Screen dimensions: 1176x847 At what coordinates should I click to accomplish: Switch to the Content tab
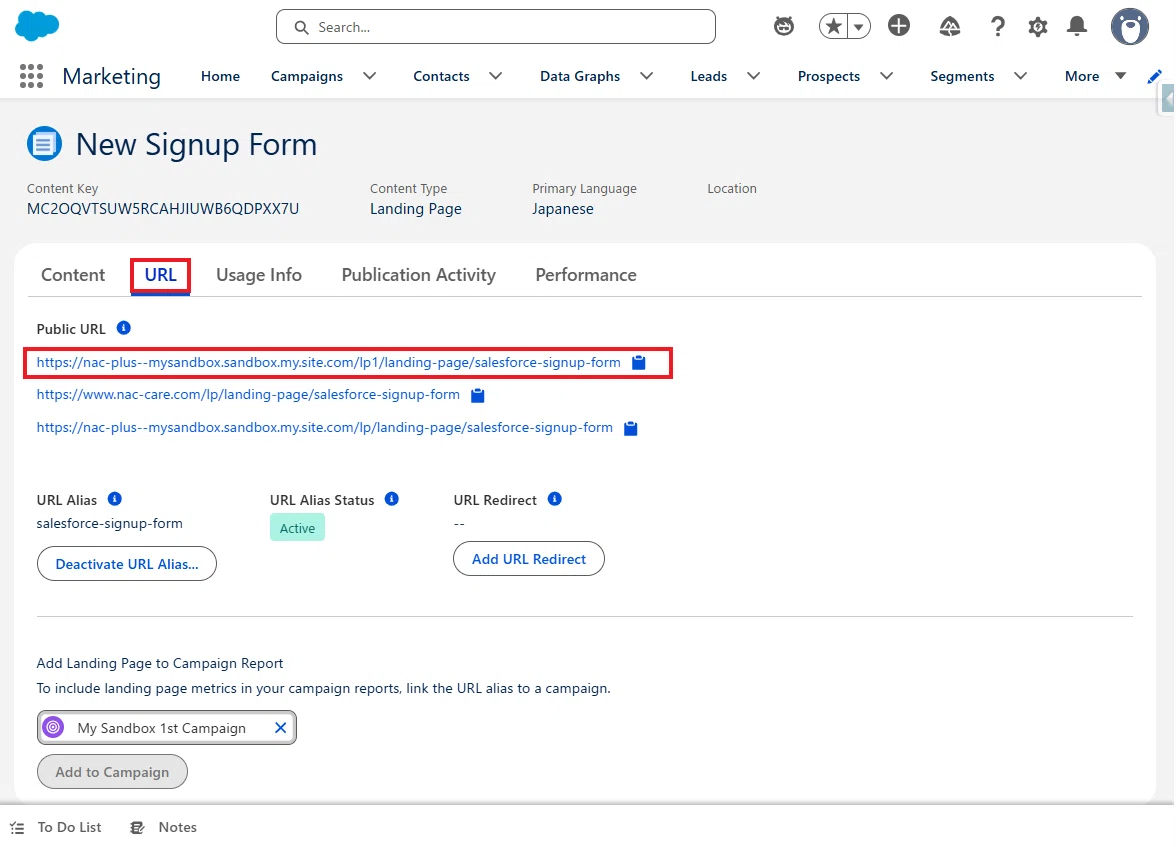(x=73, y=275)
